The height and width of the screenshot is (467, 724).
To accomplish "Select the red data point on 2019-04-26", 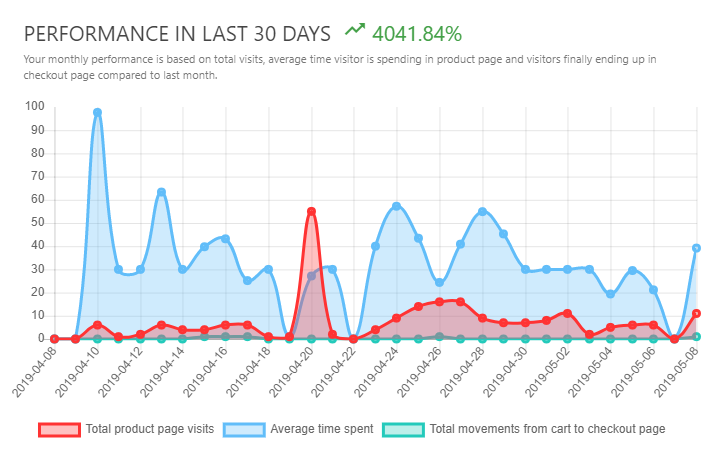I will [x=440, y=302].
